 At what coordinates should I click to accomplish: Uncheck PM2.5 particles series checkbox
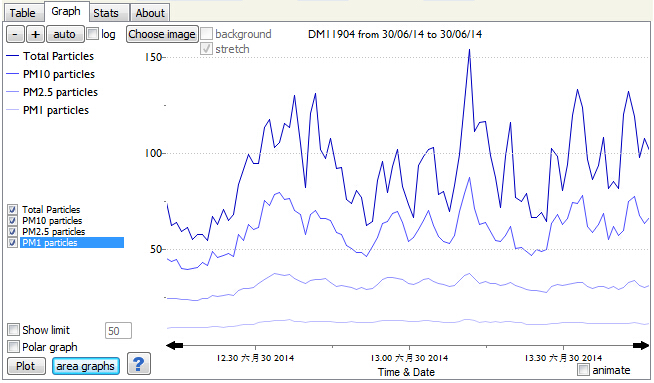click(x=13, y=232)
